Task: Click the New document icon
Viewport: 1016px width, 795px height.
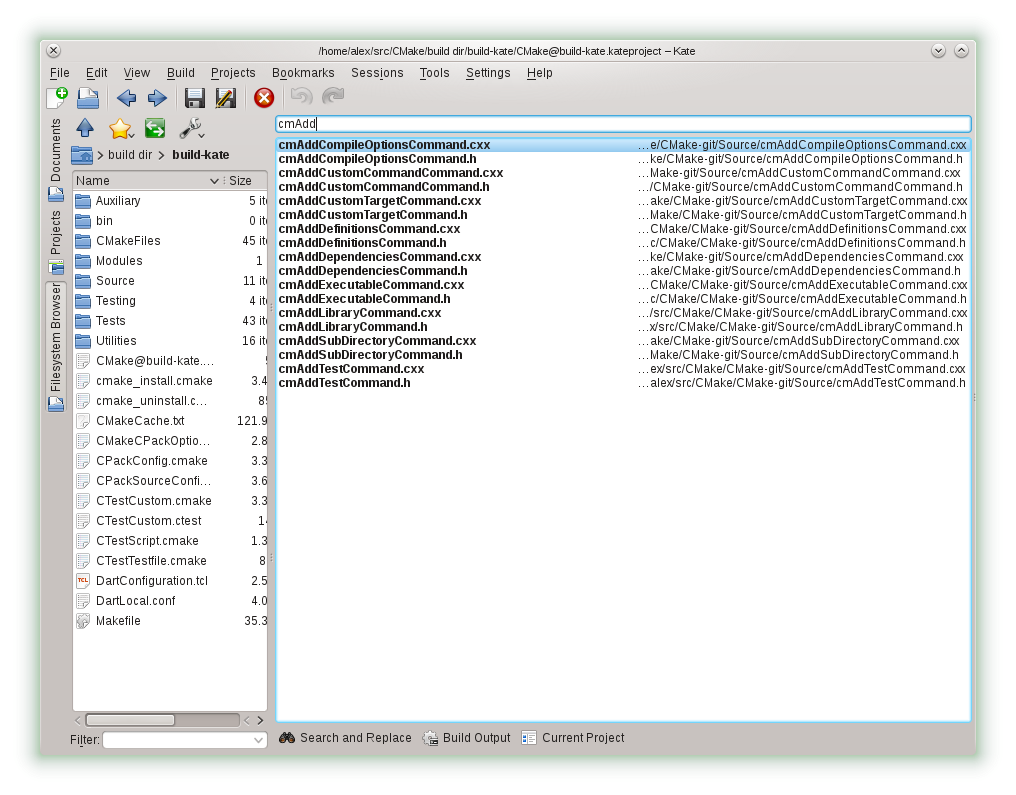Action: point(57,97)
